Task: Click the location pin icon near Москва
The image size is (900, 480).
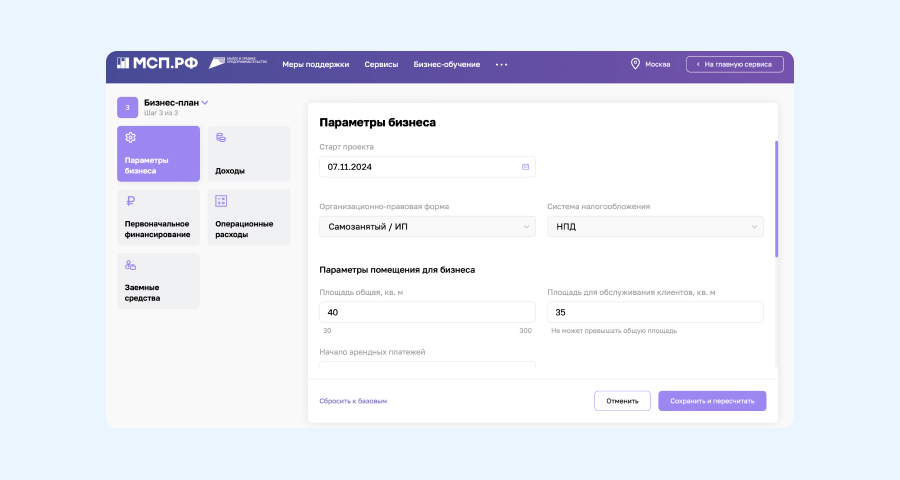Action: [x=635, y=64]
